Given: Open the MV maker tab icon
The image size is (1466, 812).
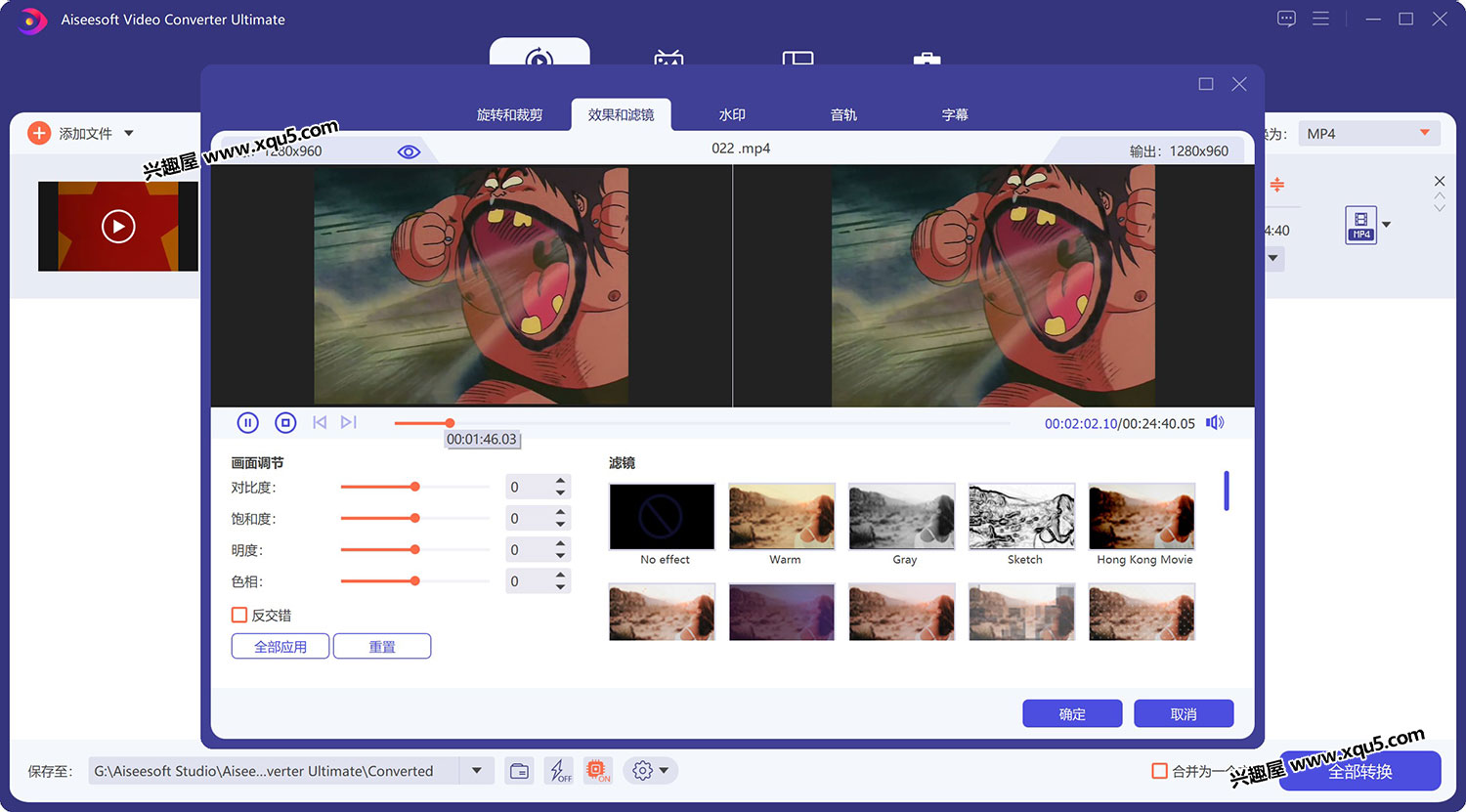Looking at the screenshot, I should 668,59.
